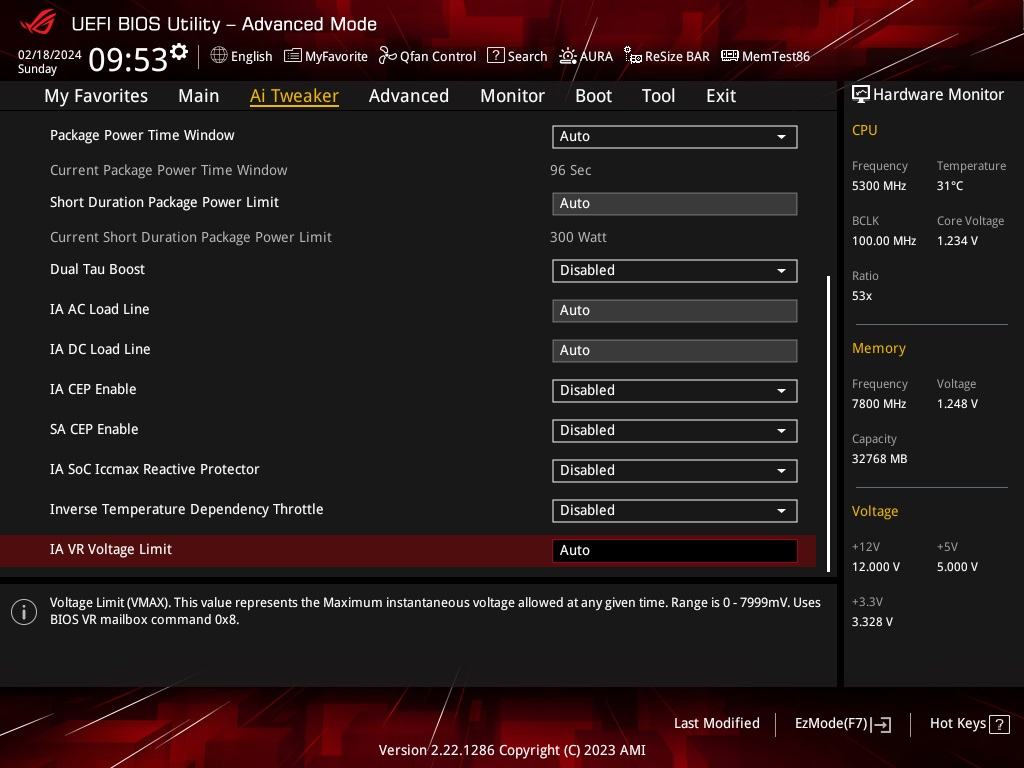This screenshot has height=768, width=1024.
Task: Select the Package Power Time Window label
Action: click(x=142, y=135)
